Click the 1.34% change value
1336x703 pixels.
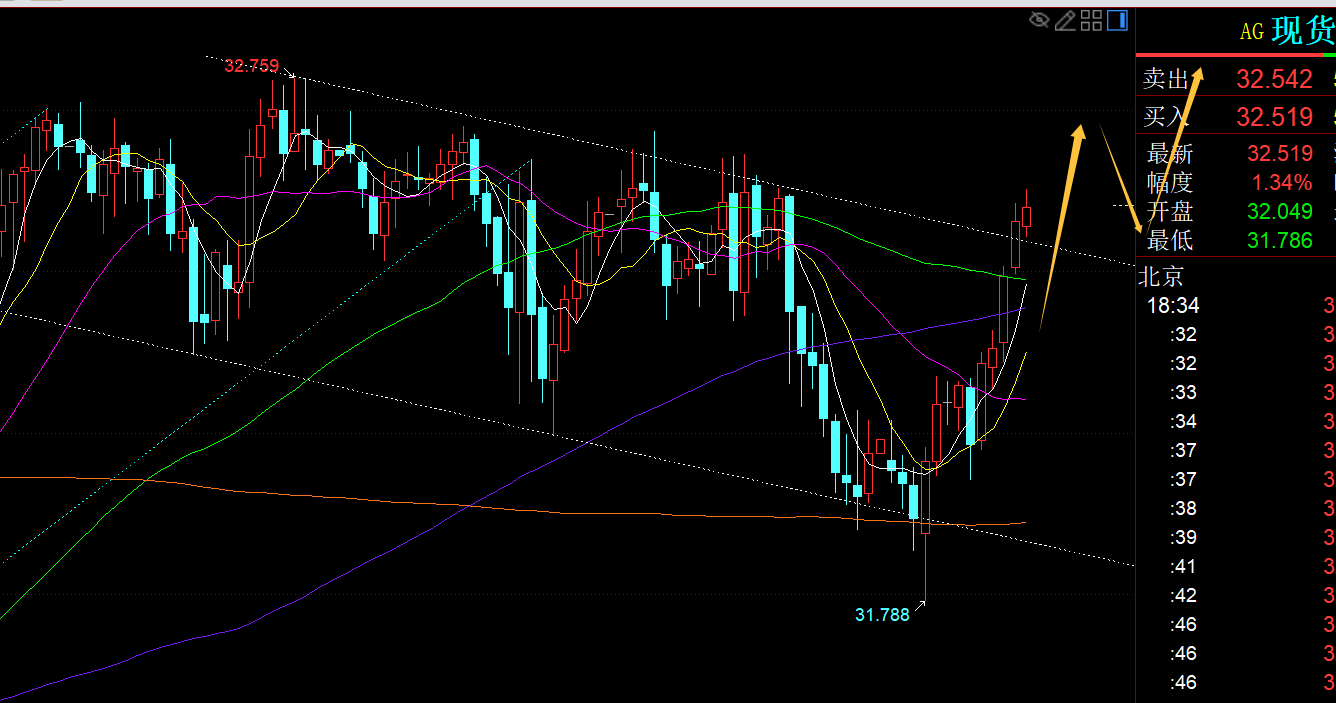(x=1282, y=183)
